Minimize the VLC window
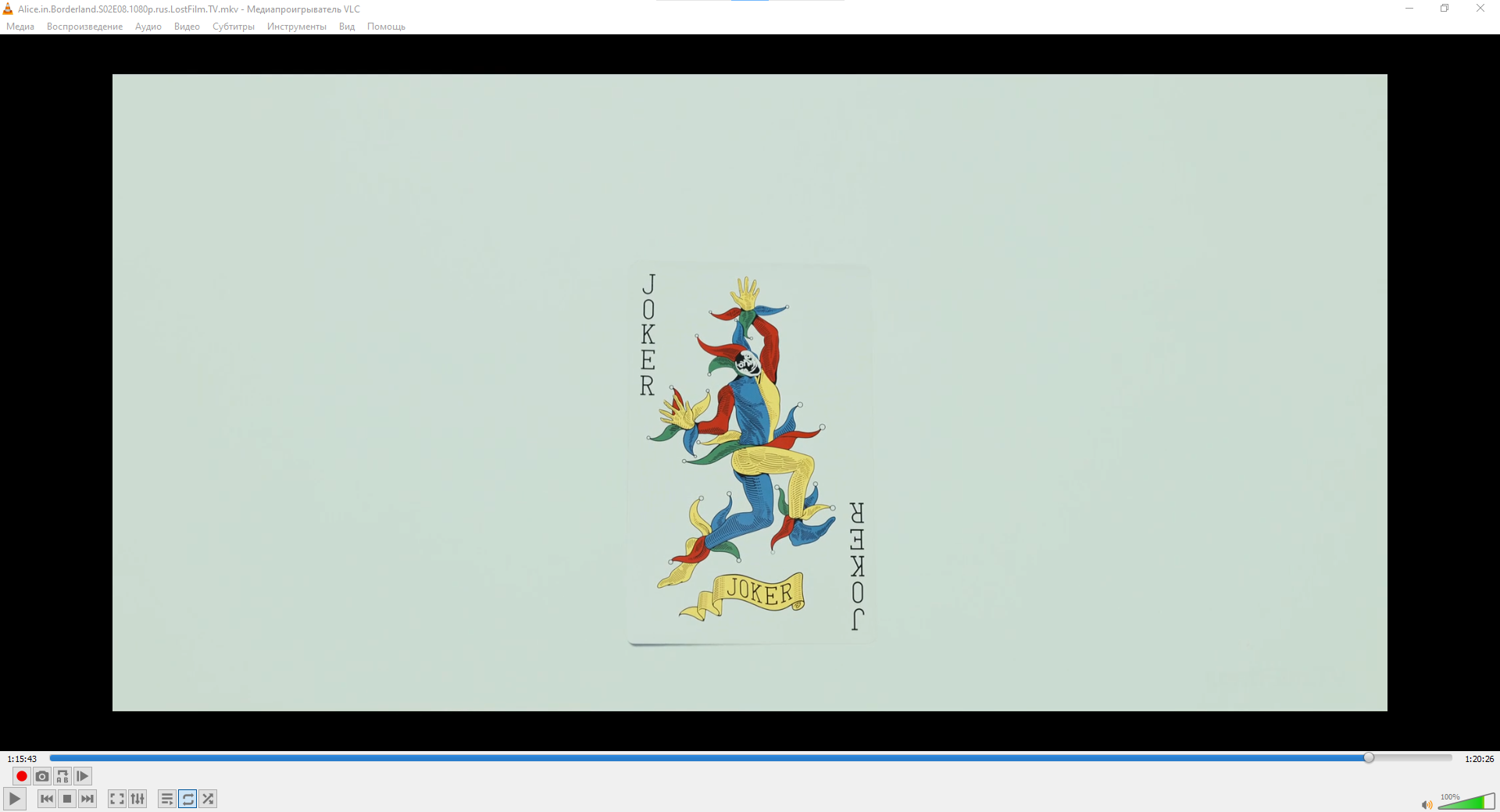The width and height of the screenshot is (1500, 812). [x=1409, y=9]
